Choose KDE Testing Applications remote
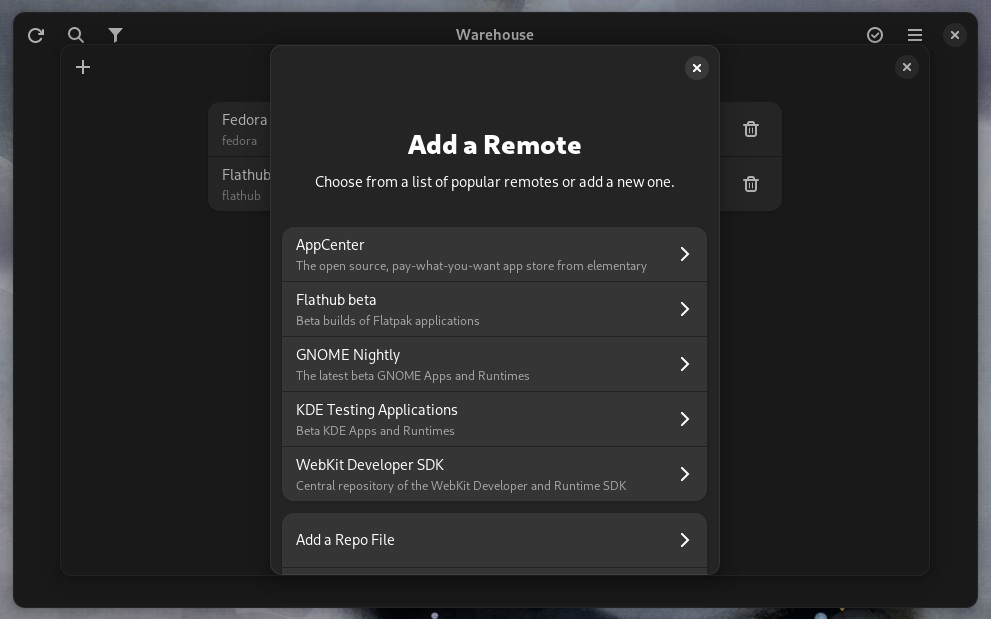The height and width of the screenshot is (619, 991). [494, 419]
